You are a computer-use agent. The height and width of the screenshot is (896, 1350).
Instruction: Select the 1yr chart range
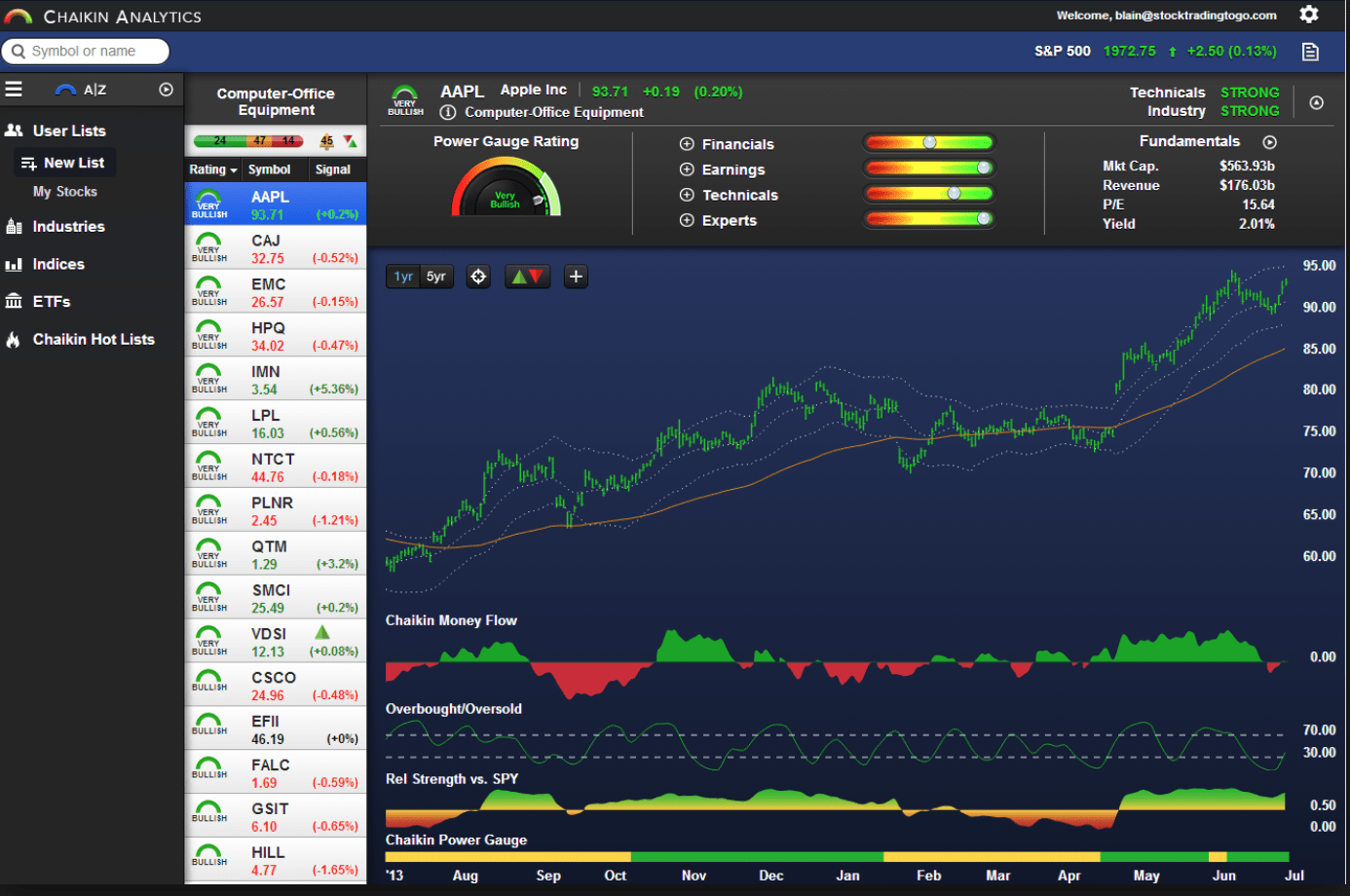click(x=403, y=277)
